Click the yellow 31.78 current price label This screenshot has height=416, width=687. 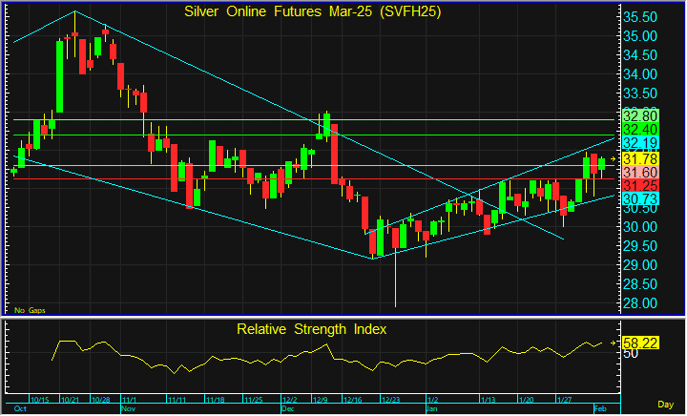[x=641, y=159]
